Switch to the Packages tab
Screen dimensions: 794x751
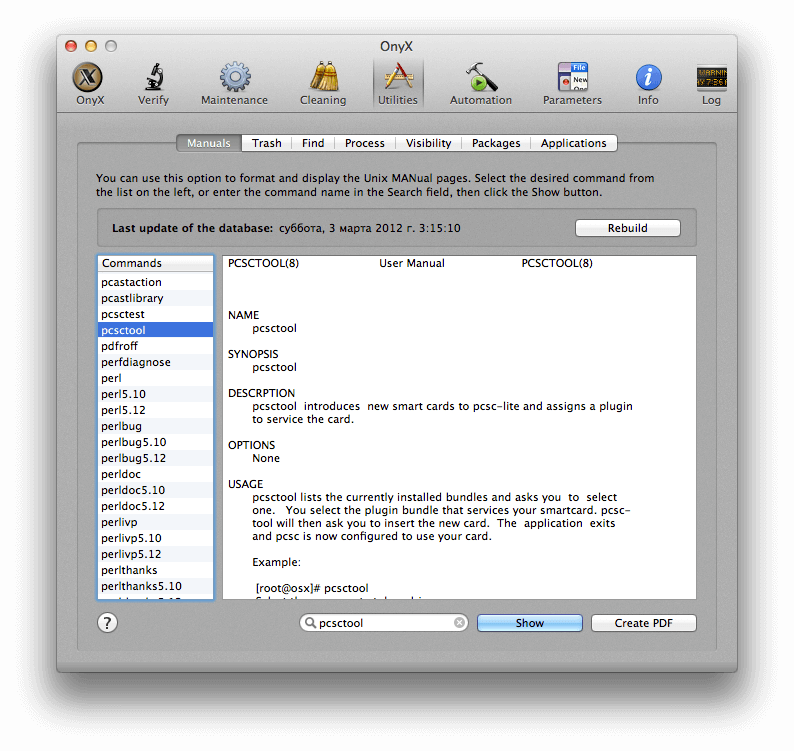(496, 143)
